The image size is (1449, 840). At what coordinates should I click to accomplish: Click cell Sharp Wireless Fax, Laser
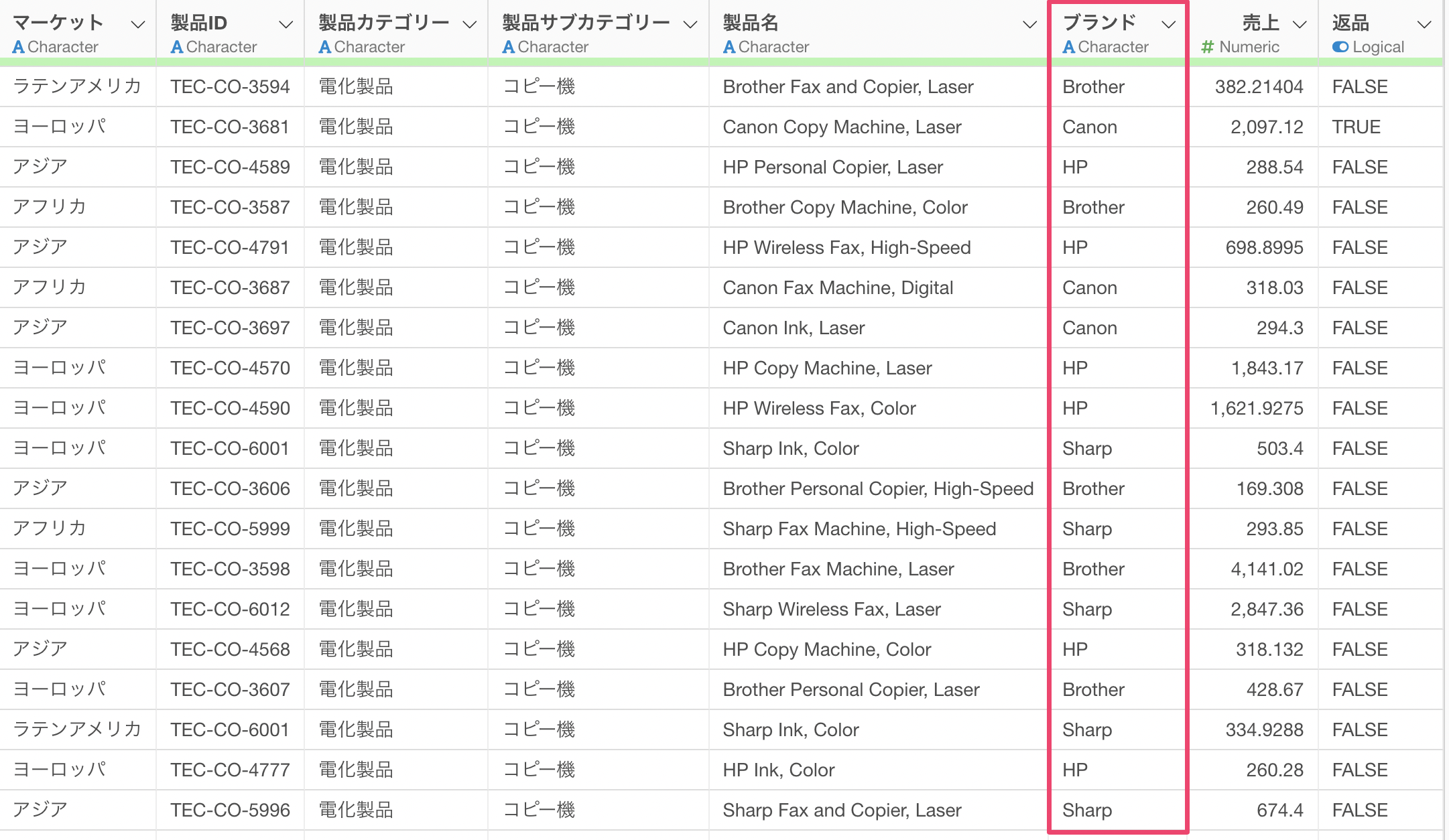[832, 609]
